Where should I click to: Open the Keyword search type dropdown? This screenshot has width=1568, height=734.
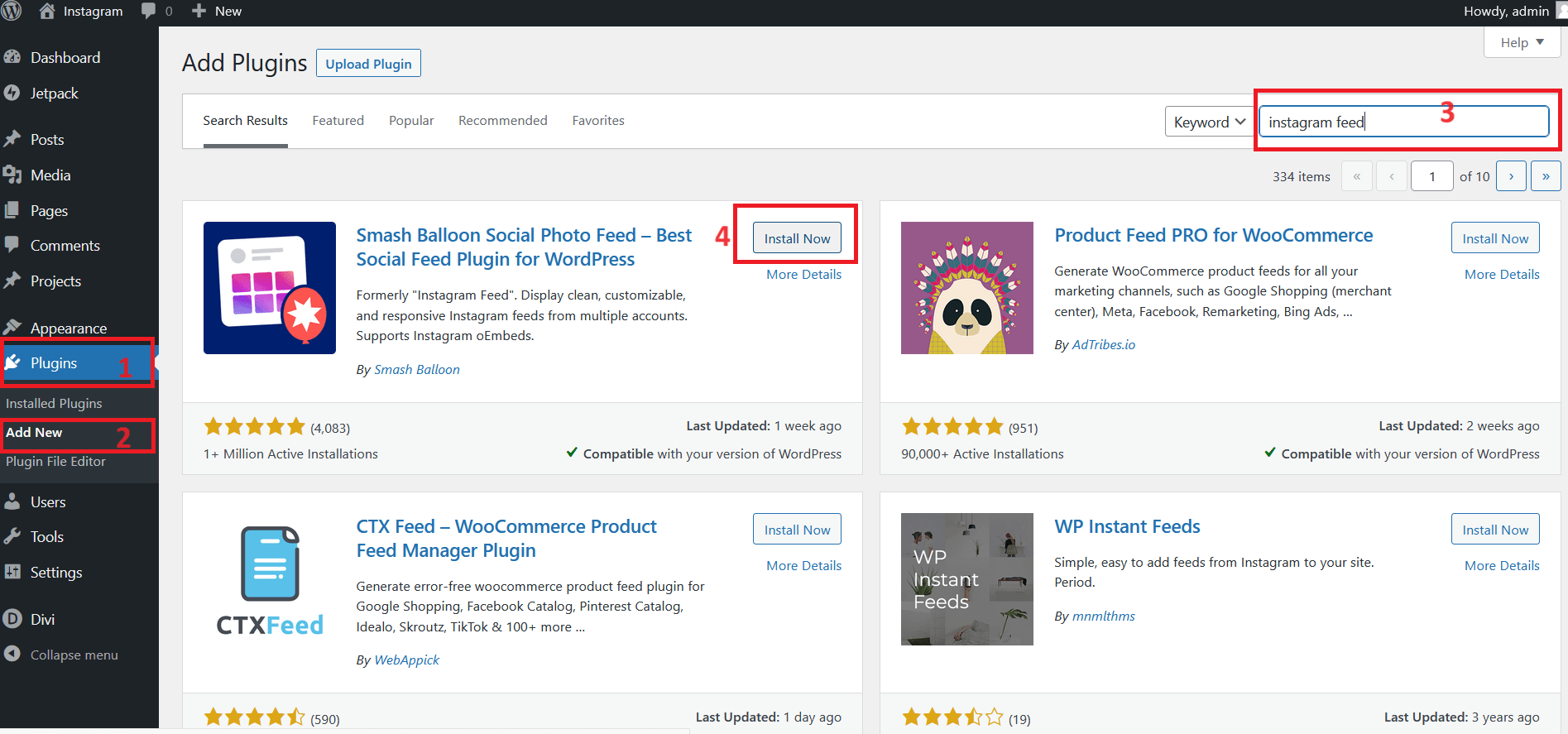(x=1210, y=122)
